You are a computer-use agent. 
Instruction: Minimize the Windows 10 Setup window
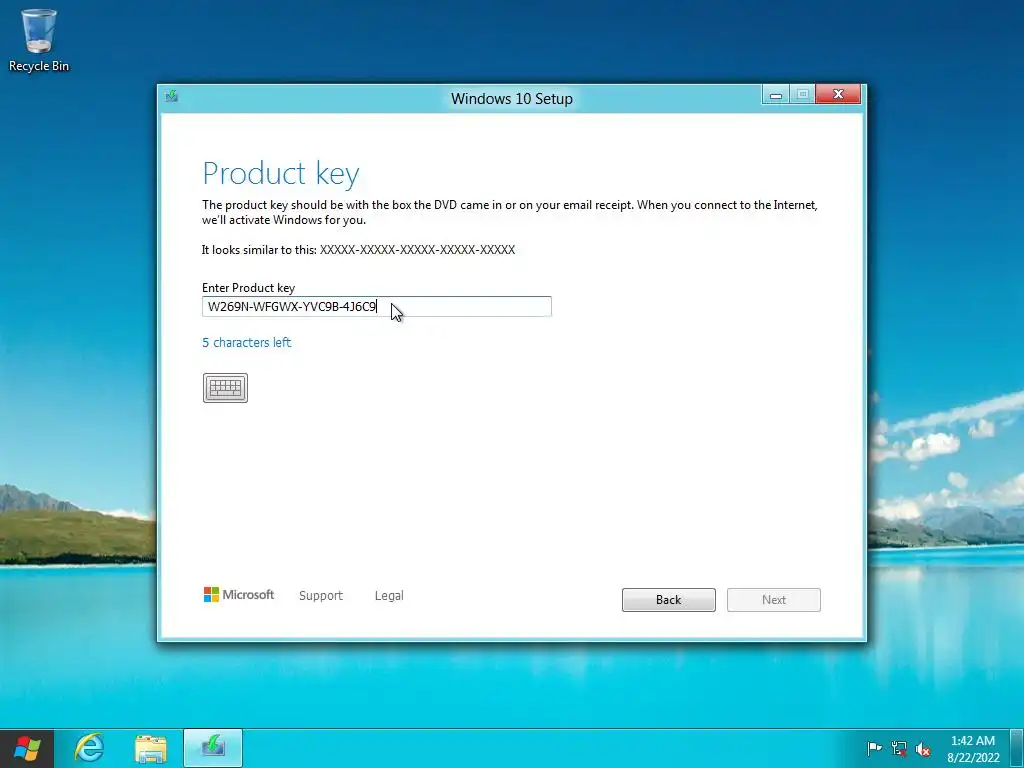click(x=776, y=95)
